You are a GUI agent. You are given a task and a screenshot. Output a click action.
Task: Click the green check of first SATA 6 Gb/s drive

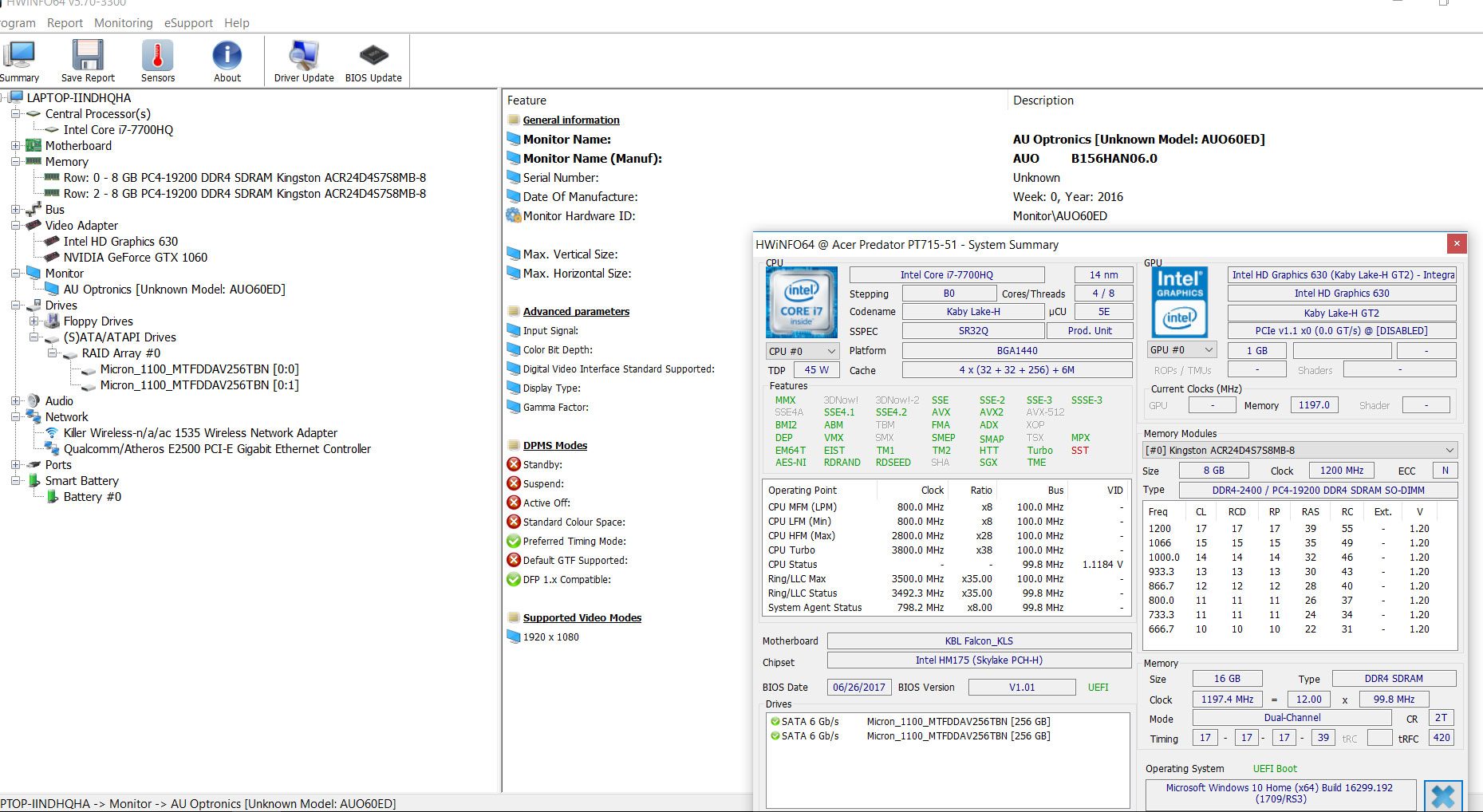tap(775, 721)
